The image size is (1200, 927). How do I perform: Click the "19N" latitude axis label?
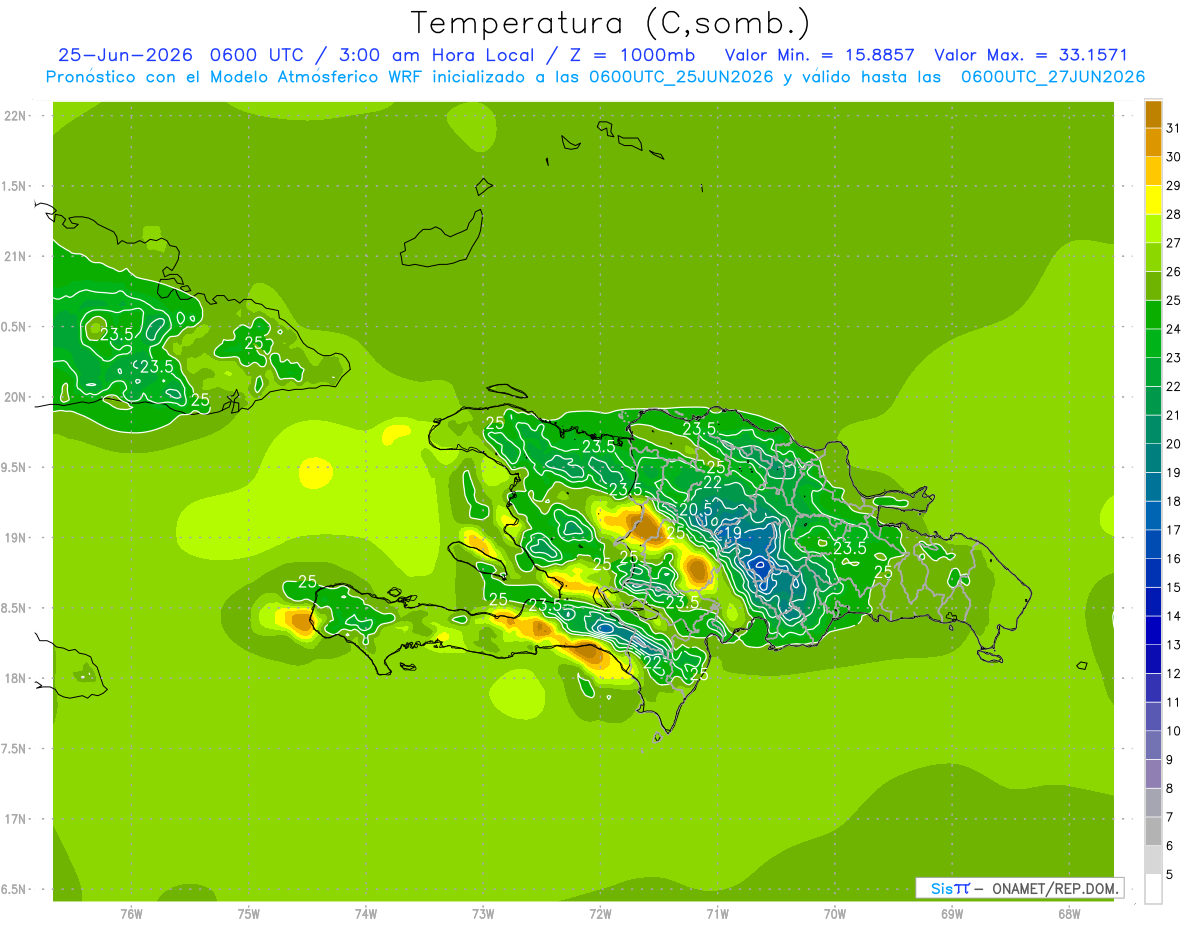click(x=15, y=538)
